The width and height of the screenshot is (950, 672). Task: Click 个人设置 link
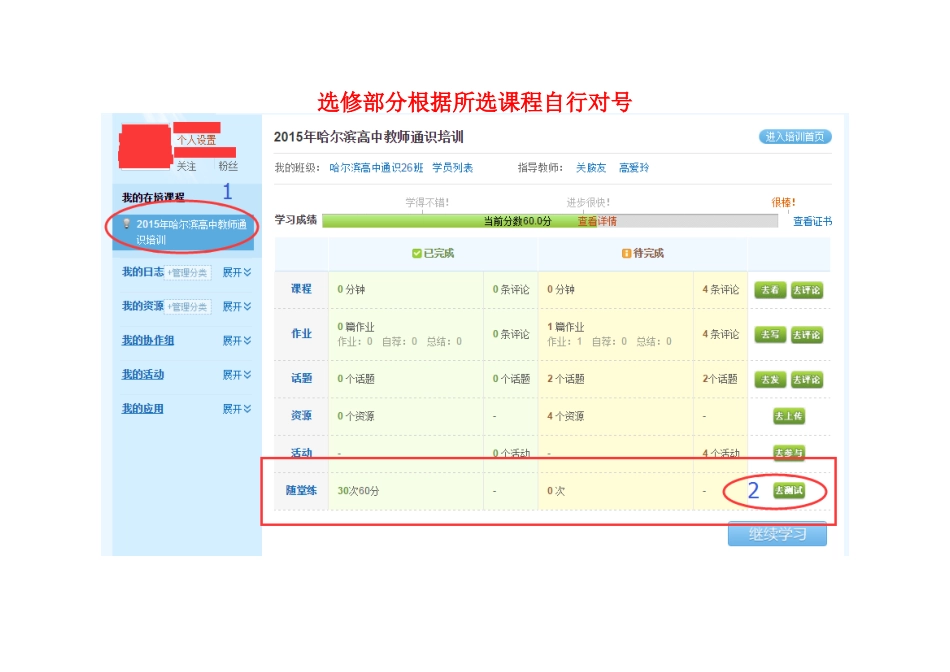point(196,140)
